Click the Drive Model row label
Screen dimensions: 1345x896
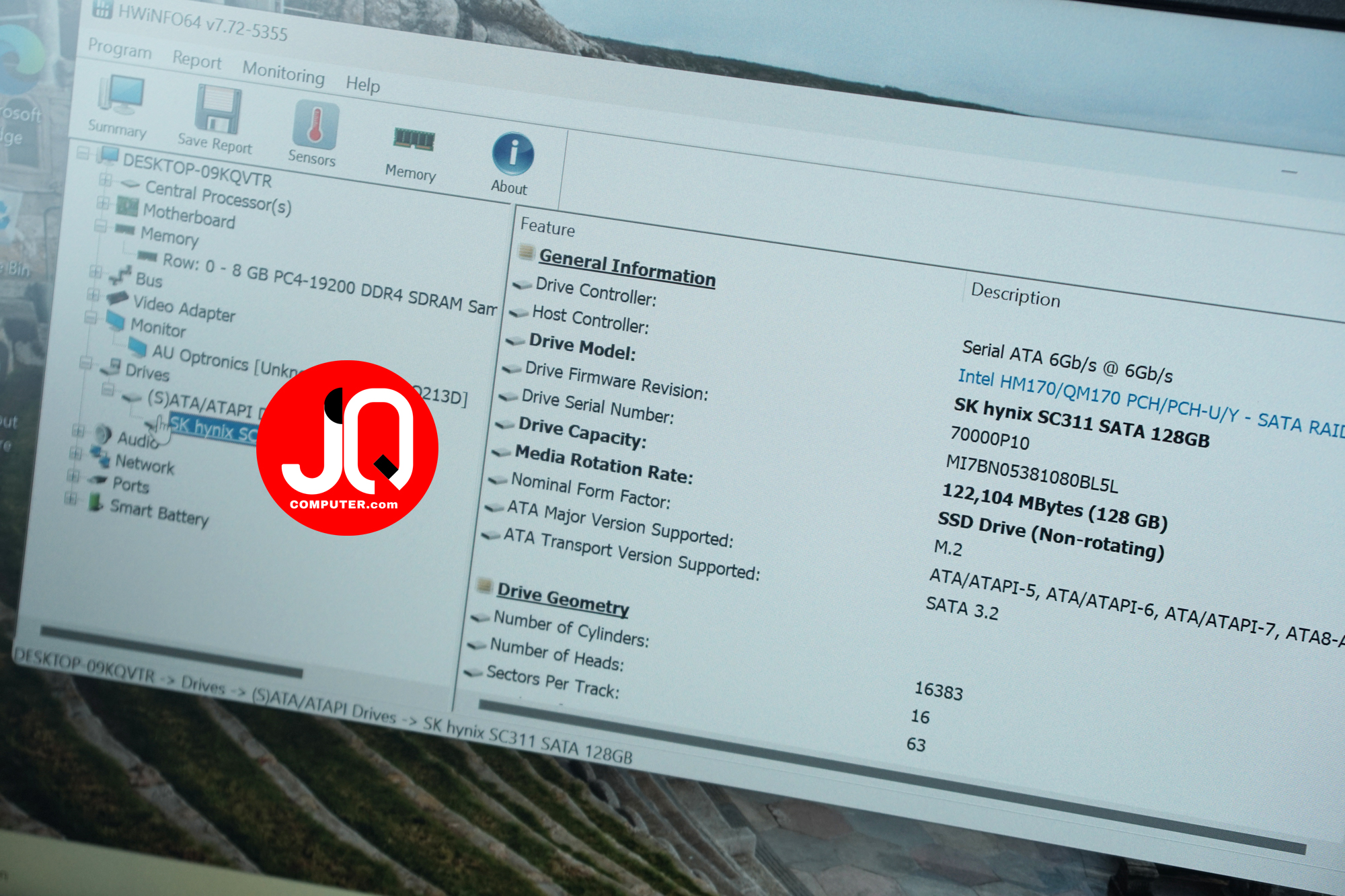tap(582, 347)
